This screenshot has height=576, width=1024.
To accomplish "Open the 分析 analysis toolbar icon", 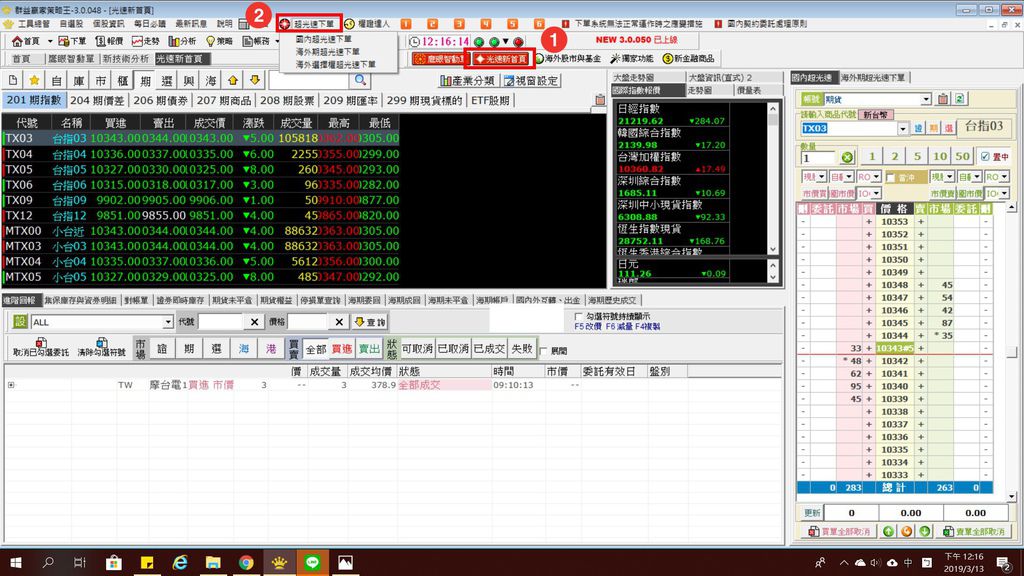I will pos(182,41).
